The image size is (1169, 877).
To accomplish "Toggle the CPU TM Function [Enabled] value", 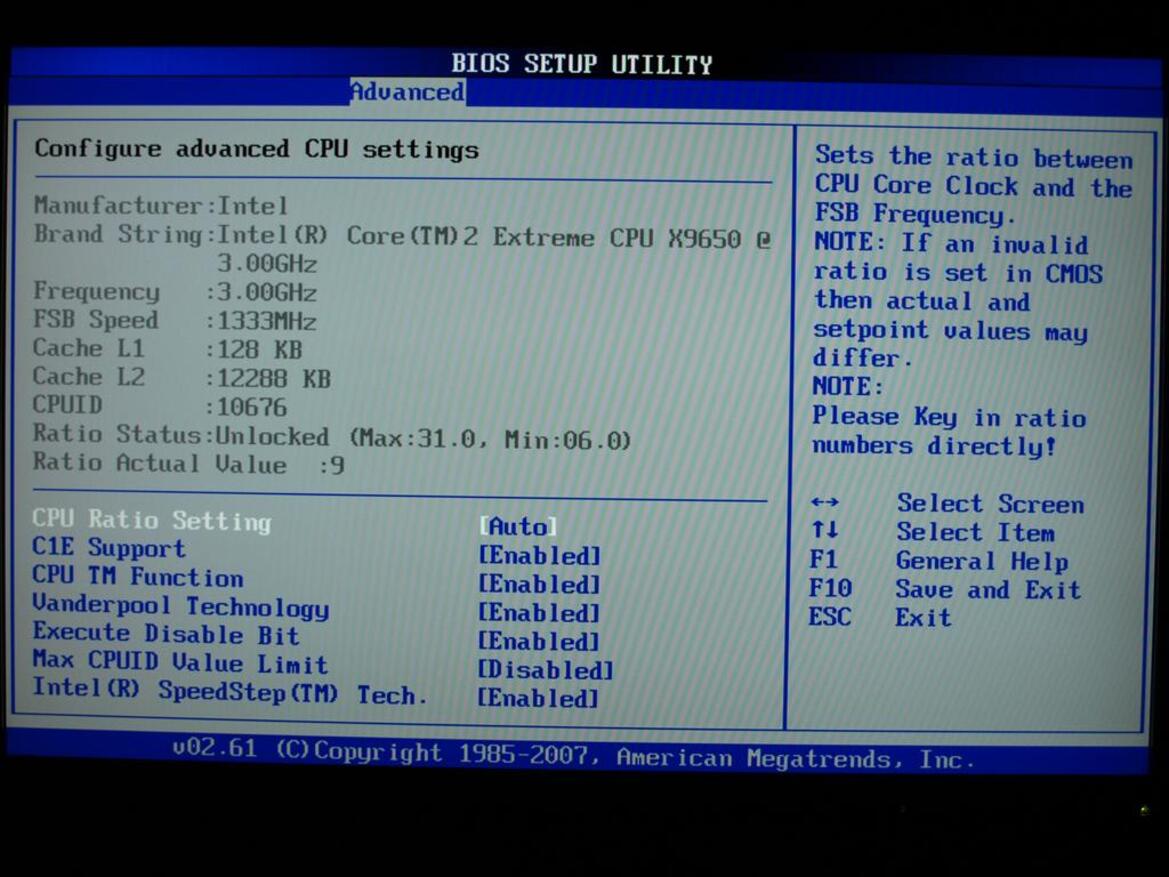I will click(539, 584).
